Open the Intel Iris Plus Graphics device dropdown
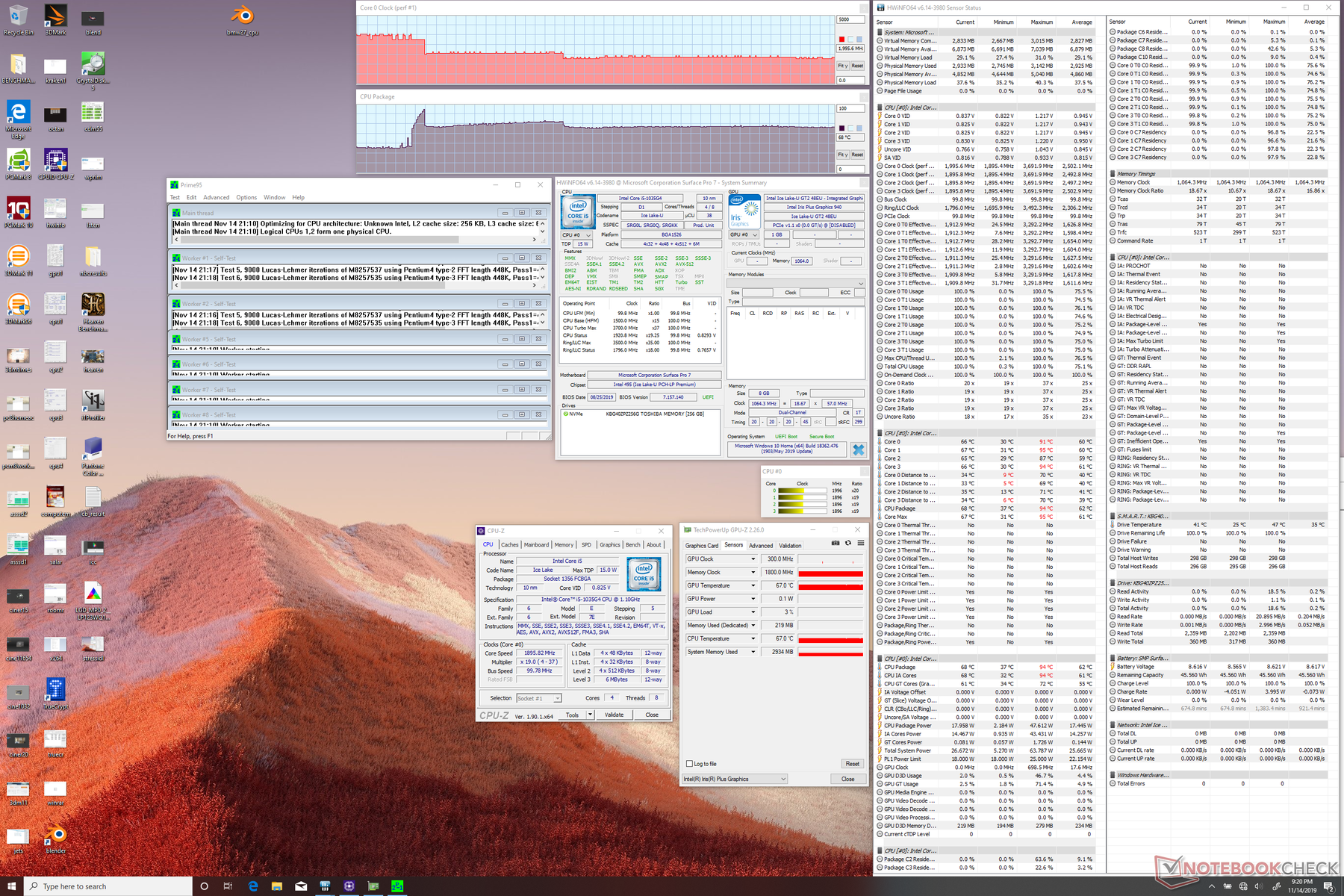This screenshot has height=896, width=1344. coord(735,779)
